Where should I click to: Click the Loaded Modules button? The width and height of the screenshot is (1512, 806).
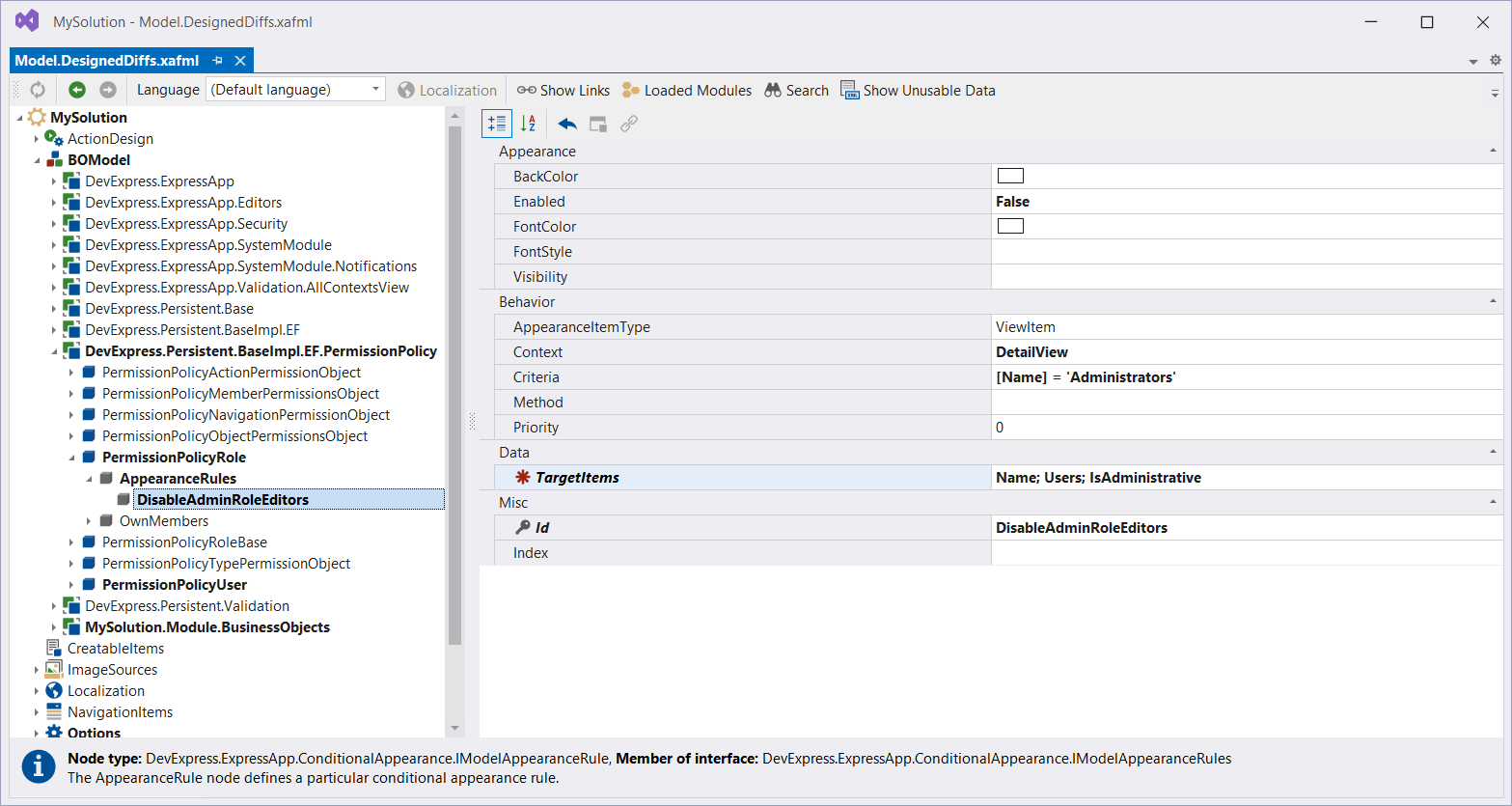point(687,90)
